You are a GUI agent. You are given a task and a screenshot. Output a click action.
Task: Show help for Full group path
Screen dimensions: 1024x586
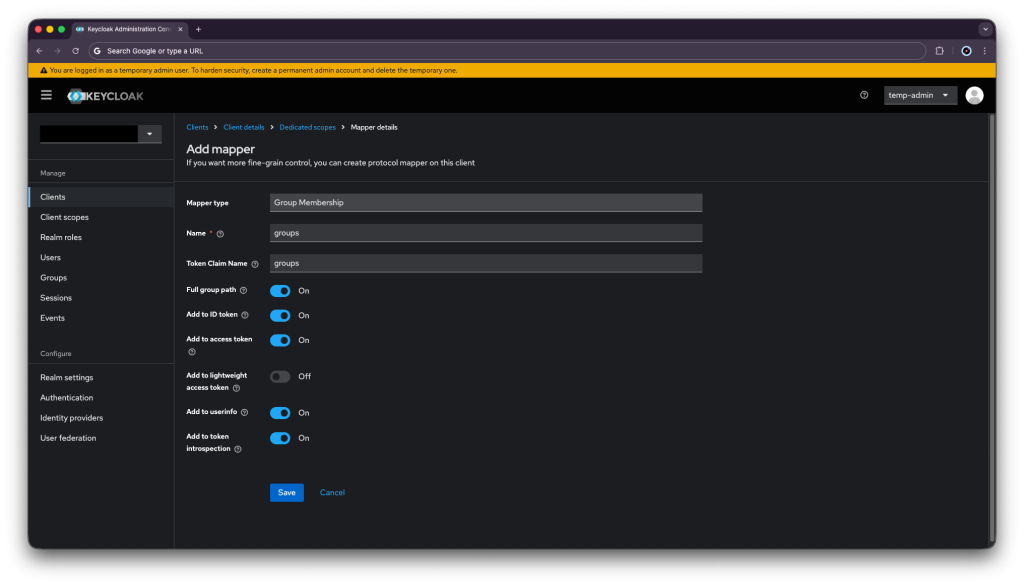[244, 291]
